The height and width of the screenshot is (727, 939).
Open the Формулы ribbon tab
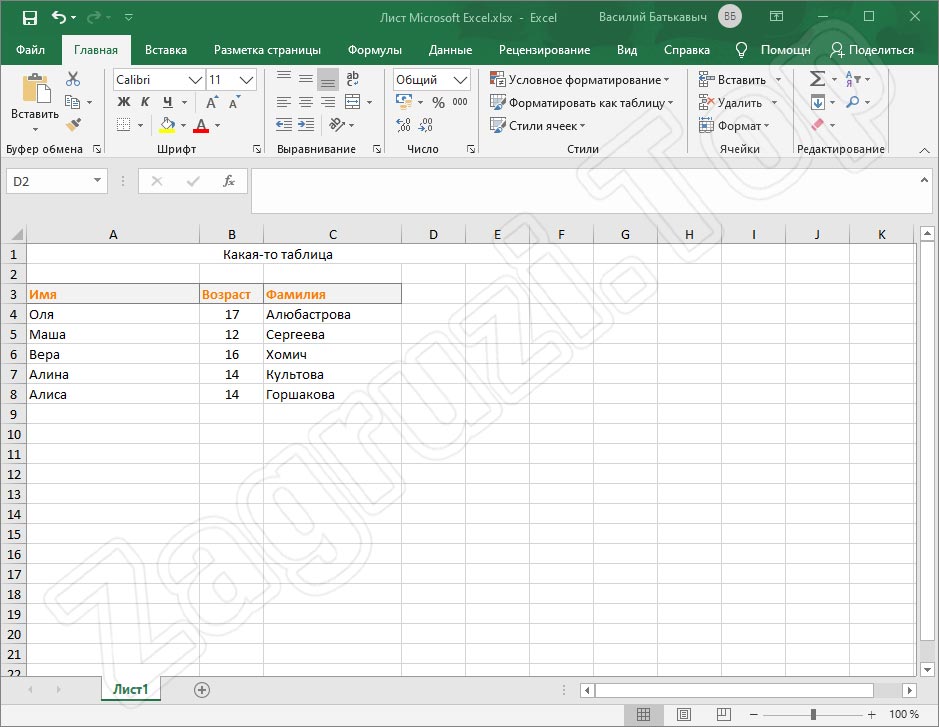[374, 50]
